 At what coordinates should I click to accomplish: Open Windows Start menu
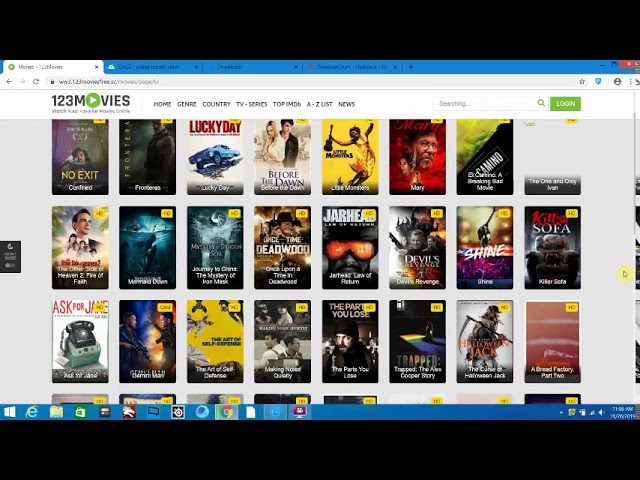pyautogui.click(x=10, y=412)
